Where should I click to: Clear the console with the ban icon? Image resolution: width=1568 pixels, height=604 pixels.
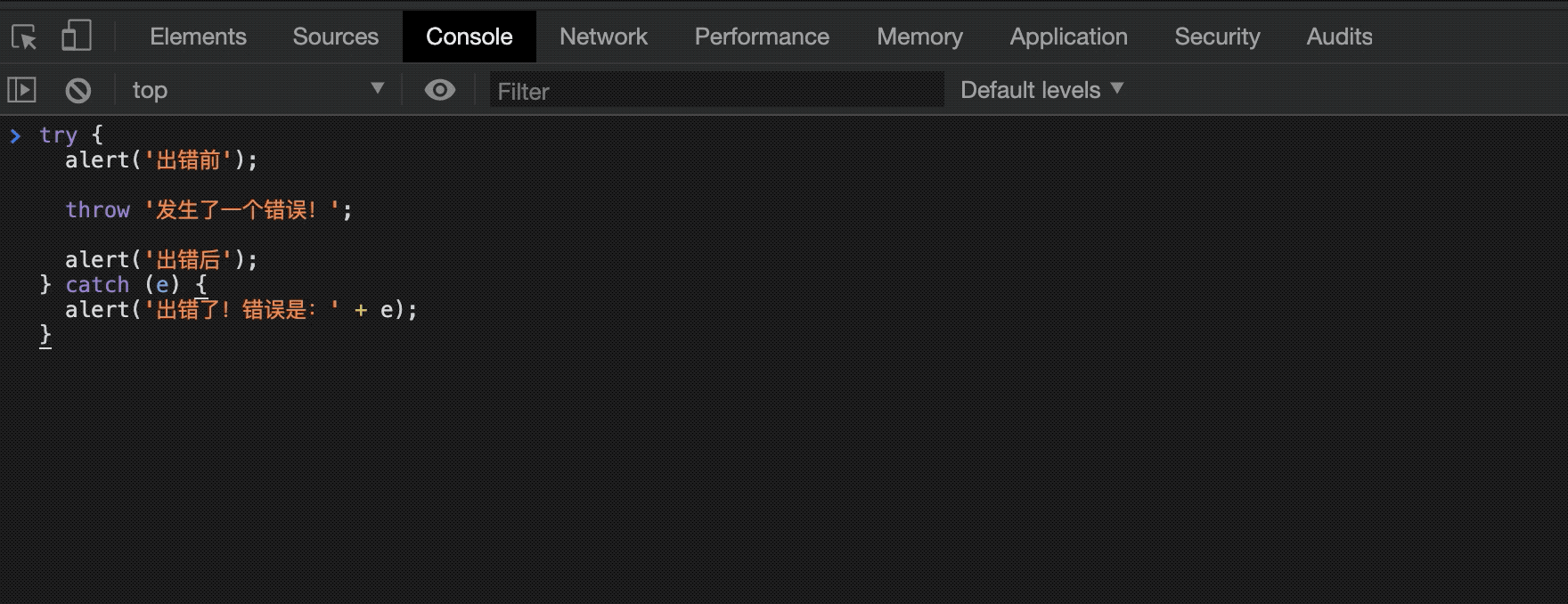[x=78, y=90]
